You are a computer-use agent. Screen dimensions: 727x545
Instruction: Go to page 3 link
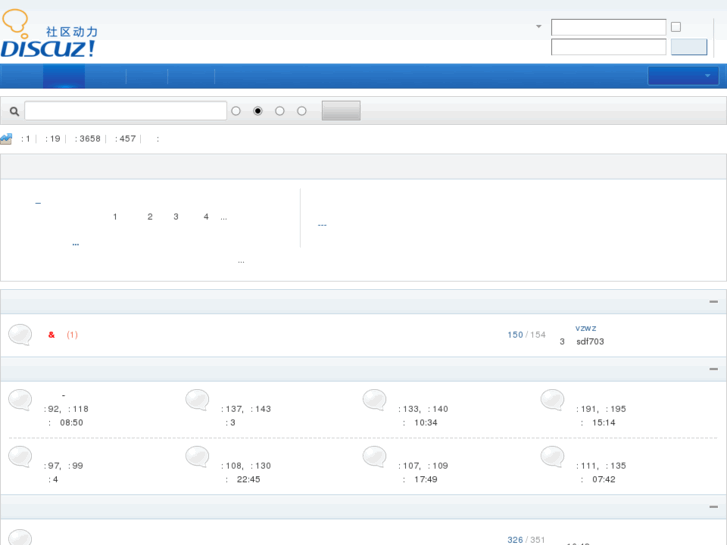[176, 217]
